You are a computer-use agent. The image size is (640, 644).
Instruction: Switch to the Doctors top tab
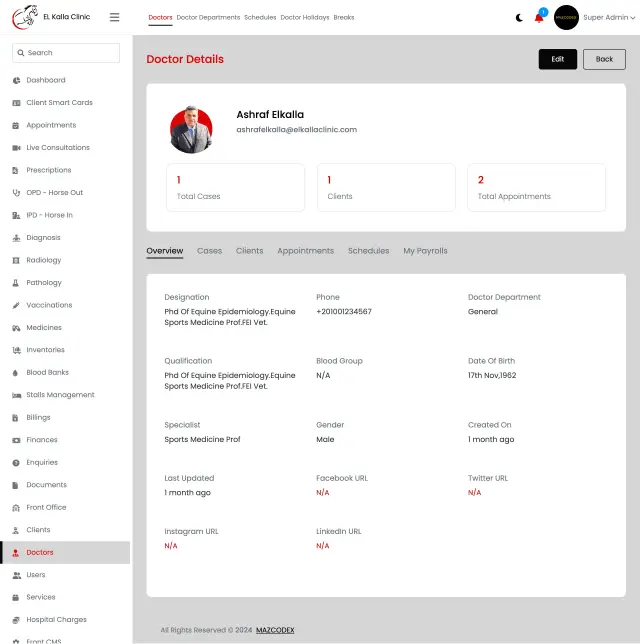tap(160, 17)
